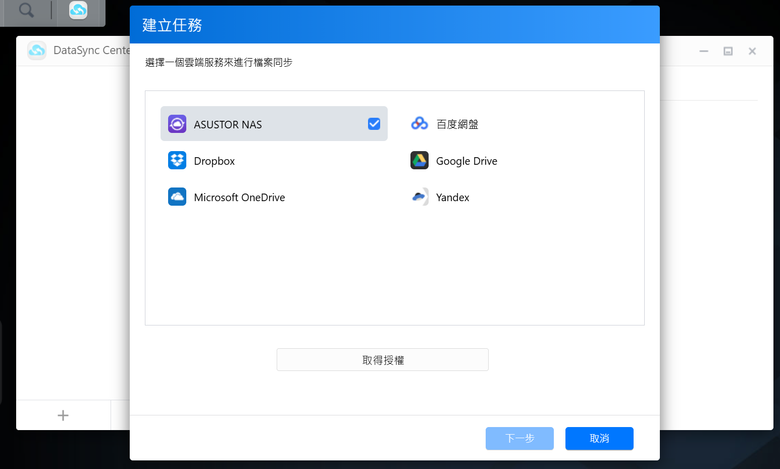Click the 下一步 button
Screen dimensions: 780x469
[519, 438]
